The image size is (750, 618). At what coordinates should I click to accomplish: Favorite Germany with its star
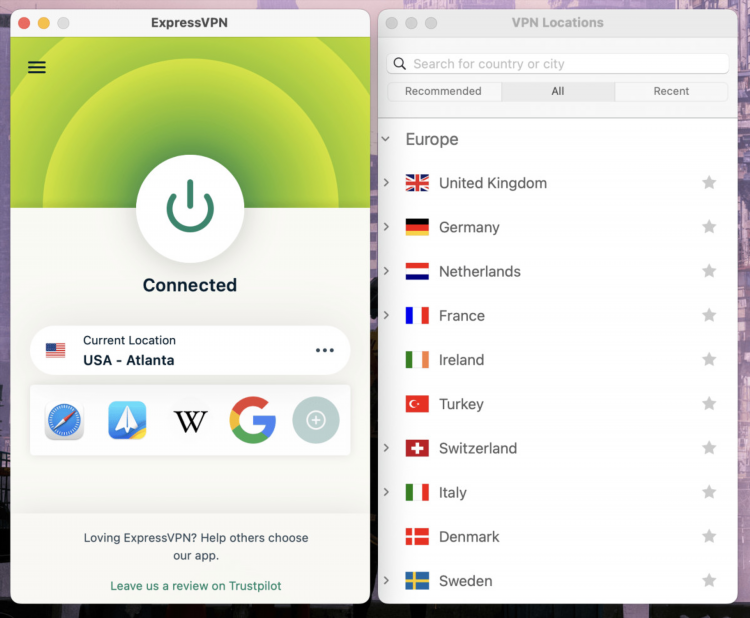(x=709, y=226)
